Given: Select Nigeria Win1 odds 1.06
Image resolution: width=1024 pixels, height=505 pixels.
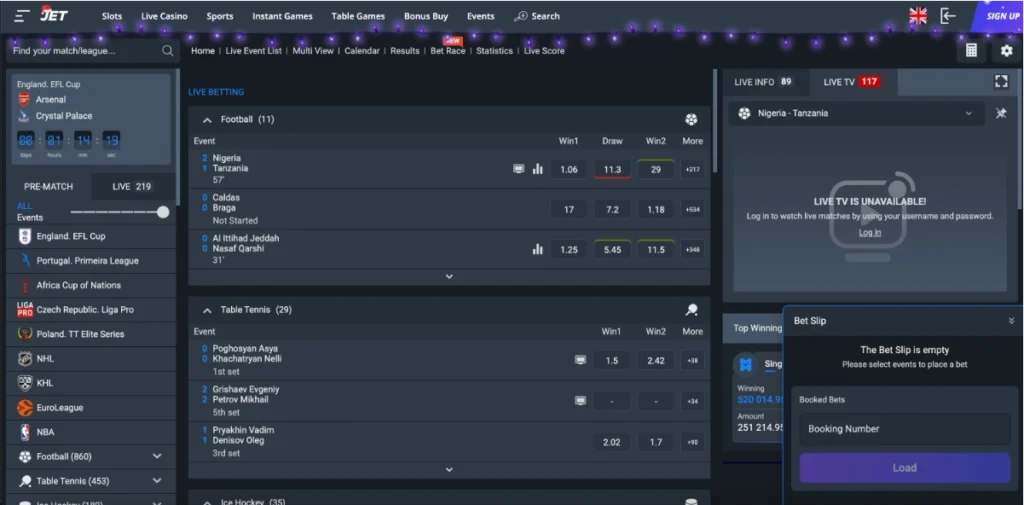Looking at the screenshot, I should [569, 169].
